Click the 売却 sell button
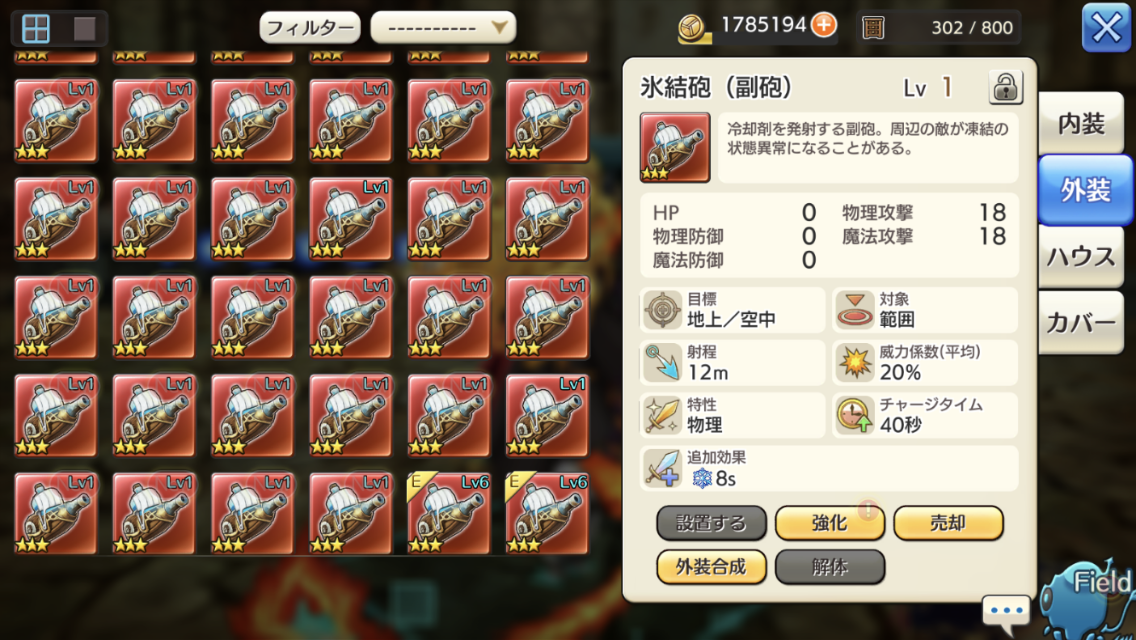This screenshot has height=640, width=1136. (x=948, y=523)
